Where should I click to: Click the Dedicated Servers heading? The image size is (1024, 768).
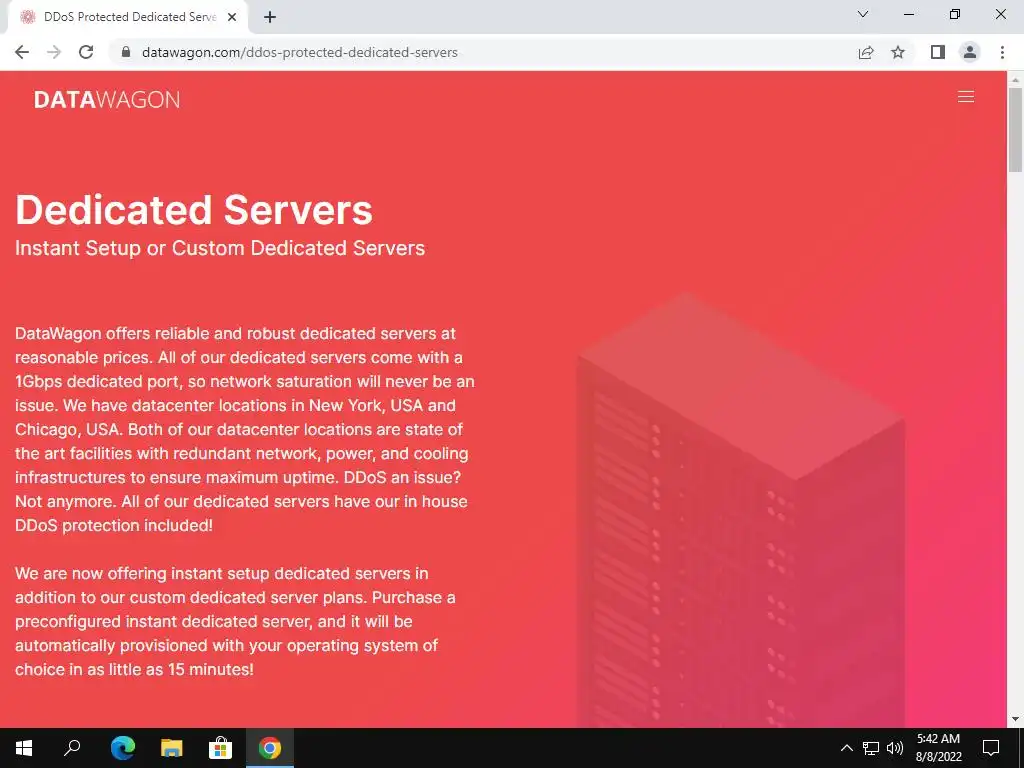tap(194, 210)
